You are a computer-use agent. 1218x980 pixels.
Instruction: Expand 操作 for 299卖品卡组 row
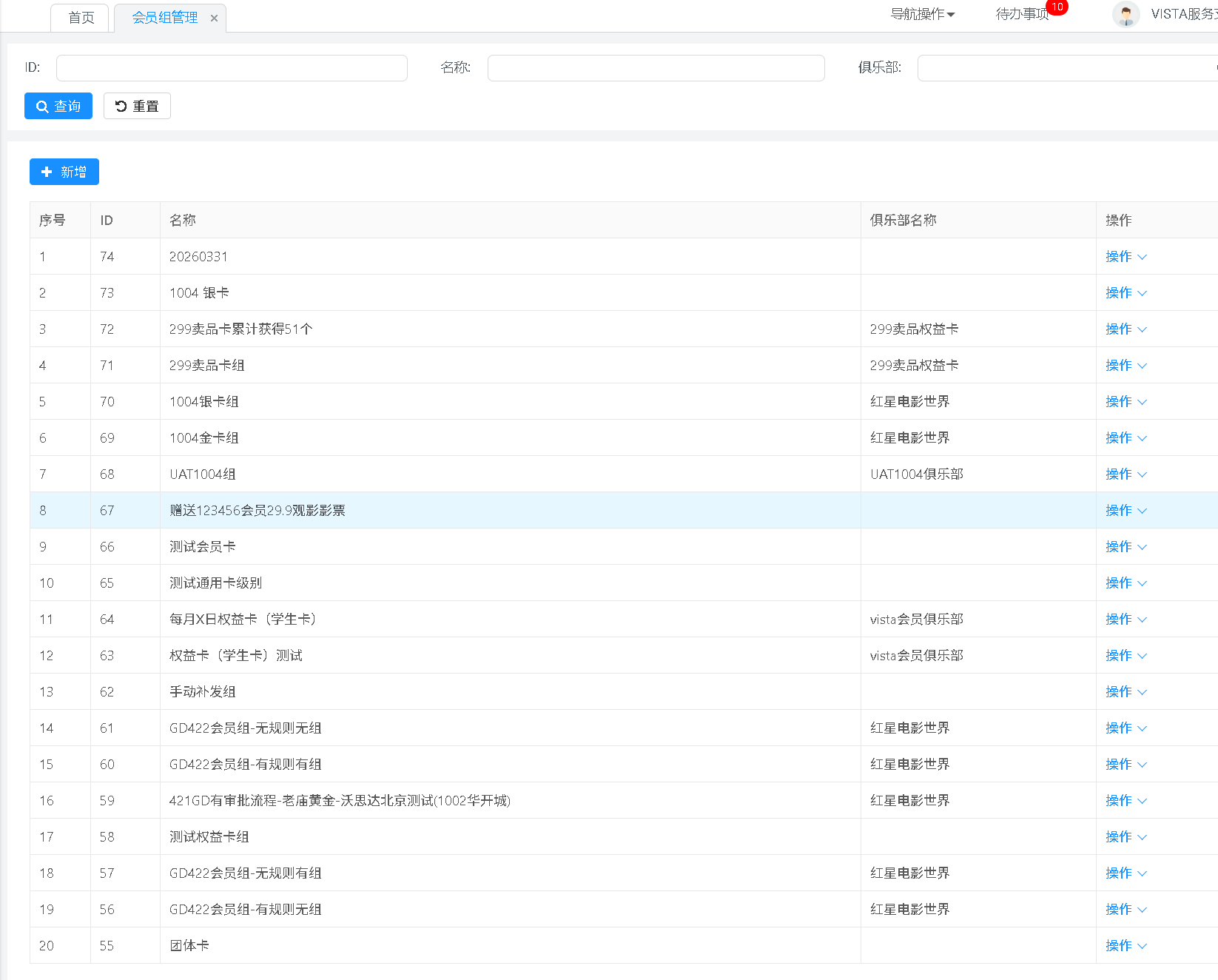coord(1126,366)
